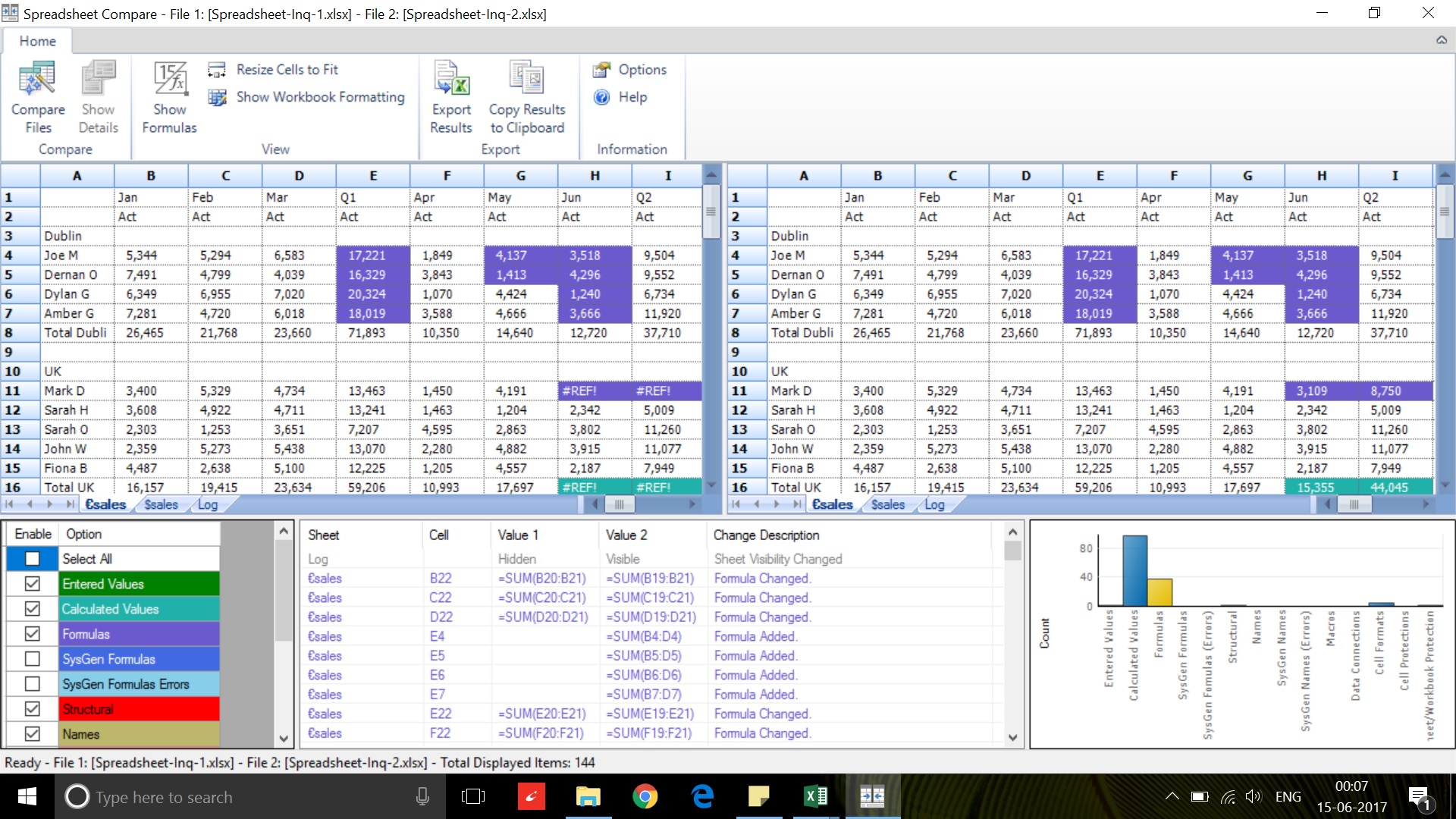
Task: Uncheck the Structural checkbox
Action: coord(33,709)
